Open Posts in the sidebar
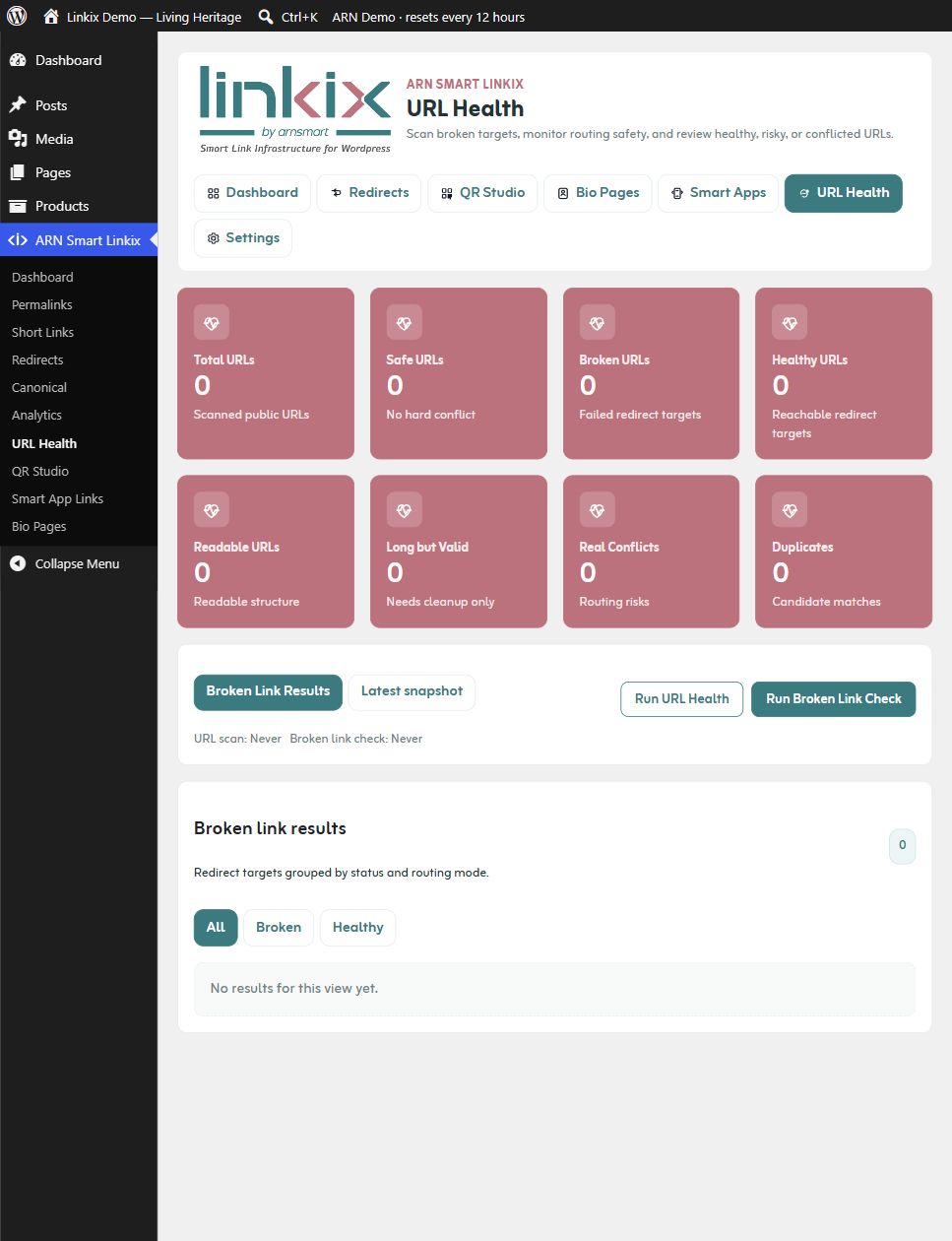The image size is (952, 1241). pos(79,105)
